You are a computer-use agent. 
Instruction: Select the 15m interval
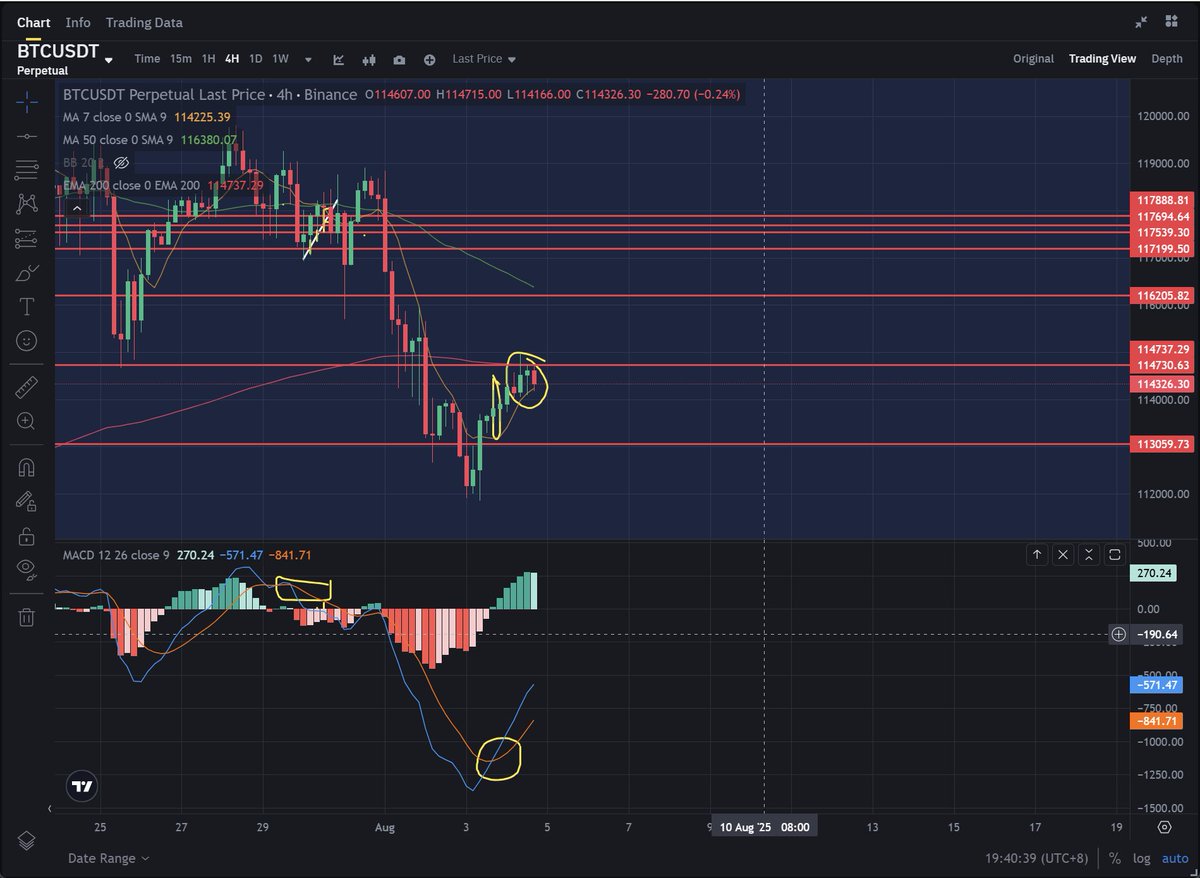click(181, 59)
